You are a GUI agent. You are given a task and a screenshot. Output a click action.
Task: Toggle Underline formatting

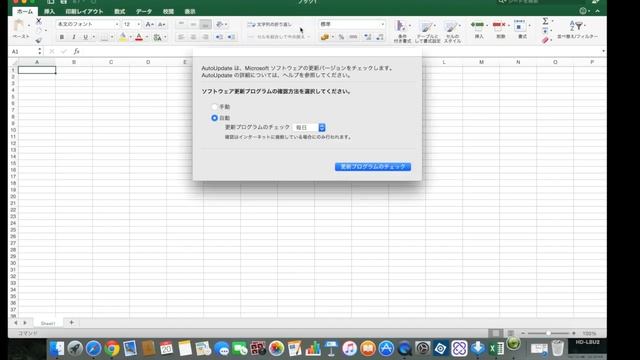click(x=85, y=37)
